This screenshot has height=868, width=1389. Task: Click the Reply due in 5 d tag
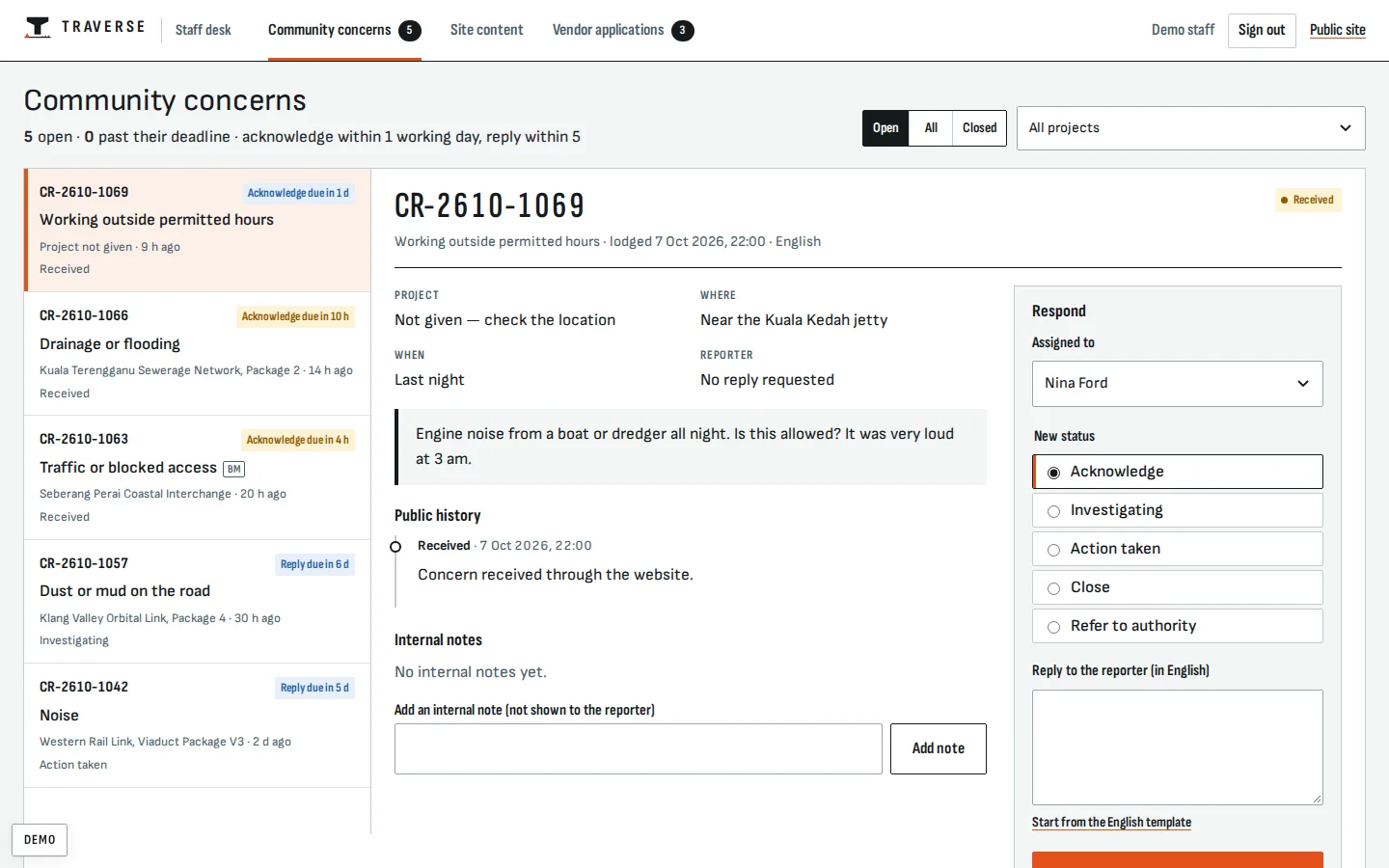(314, 688)
